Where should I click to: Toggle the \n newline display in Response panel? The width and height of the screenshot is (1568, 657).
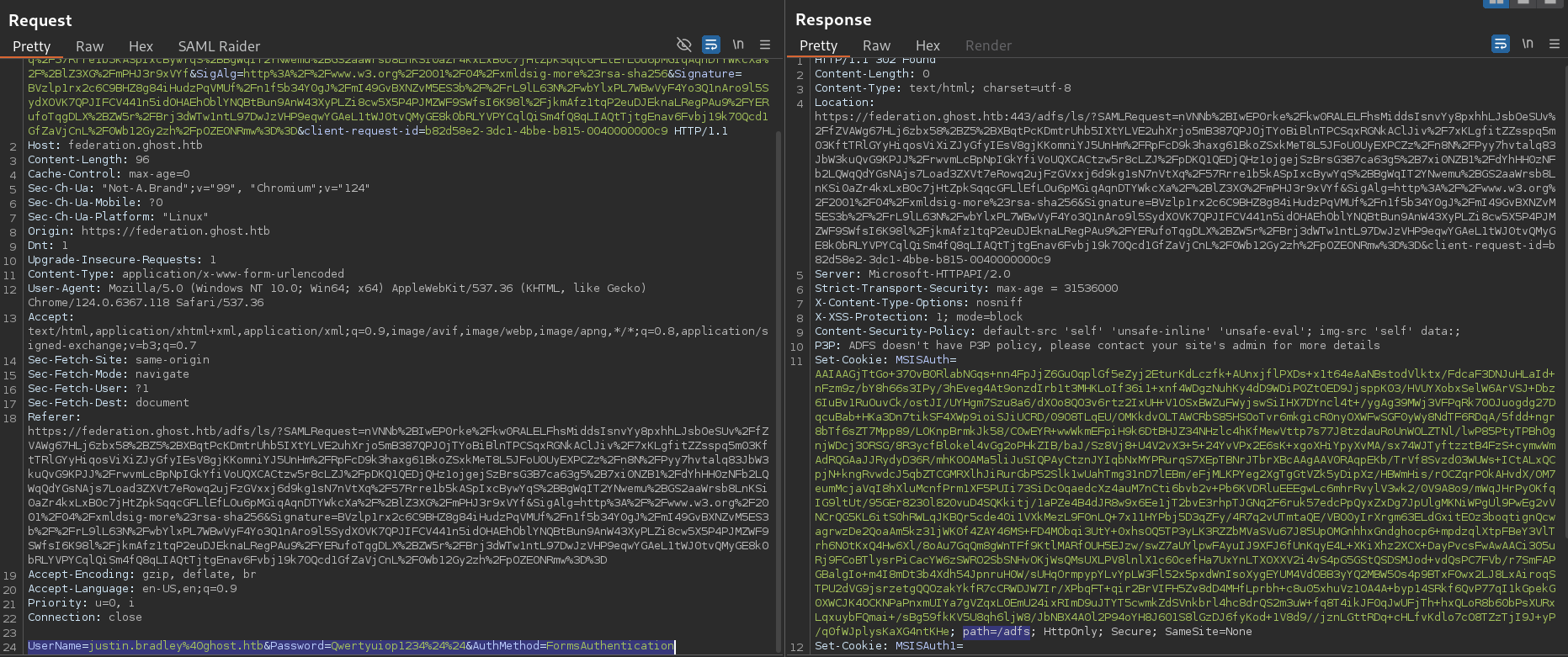click(x=1528, y=44)
